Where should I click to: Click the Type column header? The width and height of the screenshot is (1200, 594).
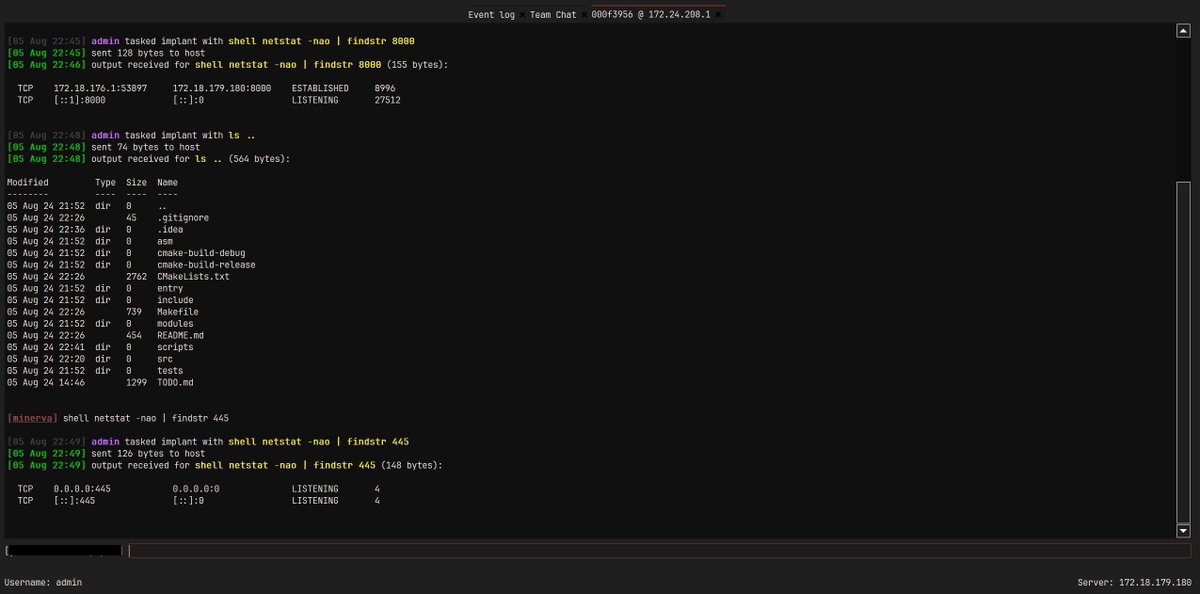[x=105, y=182]
